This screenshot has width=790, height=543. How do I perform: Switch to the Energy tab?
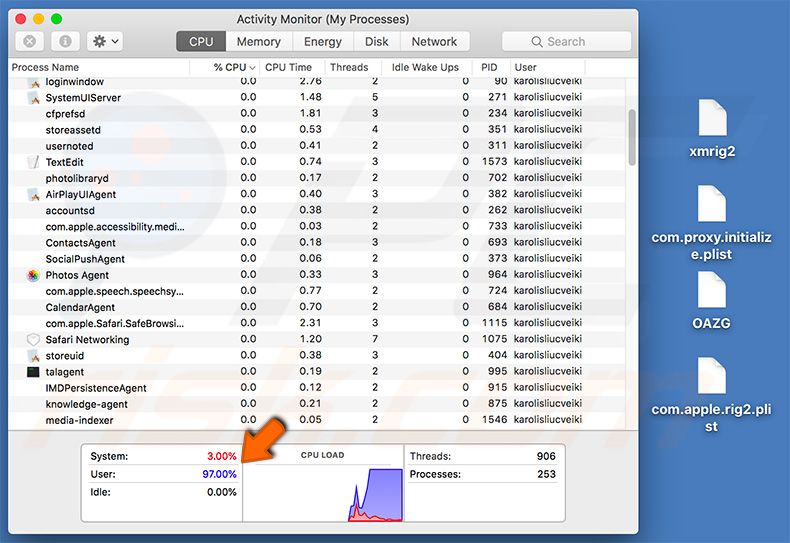tap(322, 42)
